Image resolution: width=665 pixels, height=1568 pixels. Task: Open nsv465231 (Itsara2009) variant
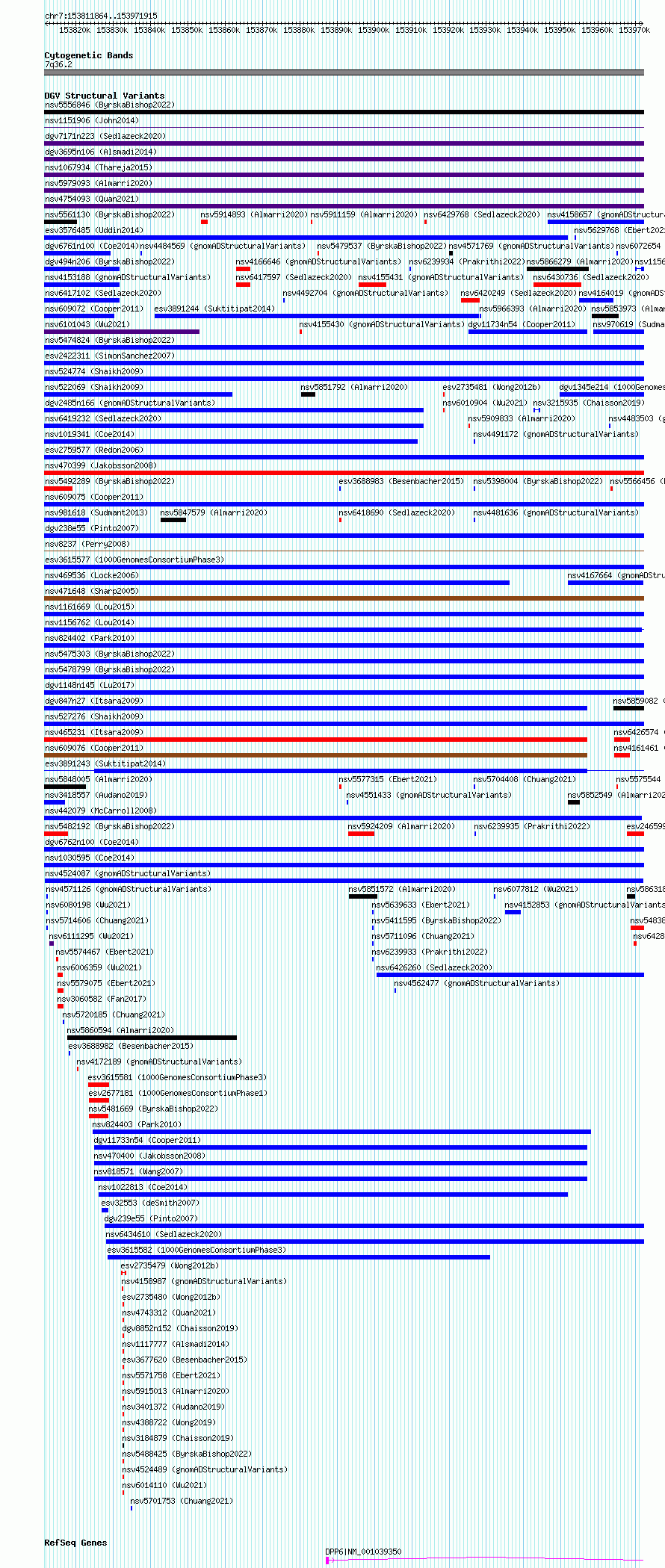point(94,732)
